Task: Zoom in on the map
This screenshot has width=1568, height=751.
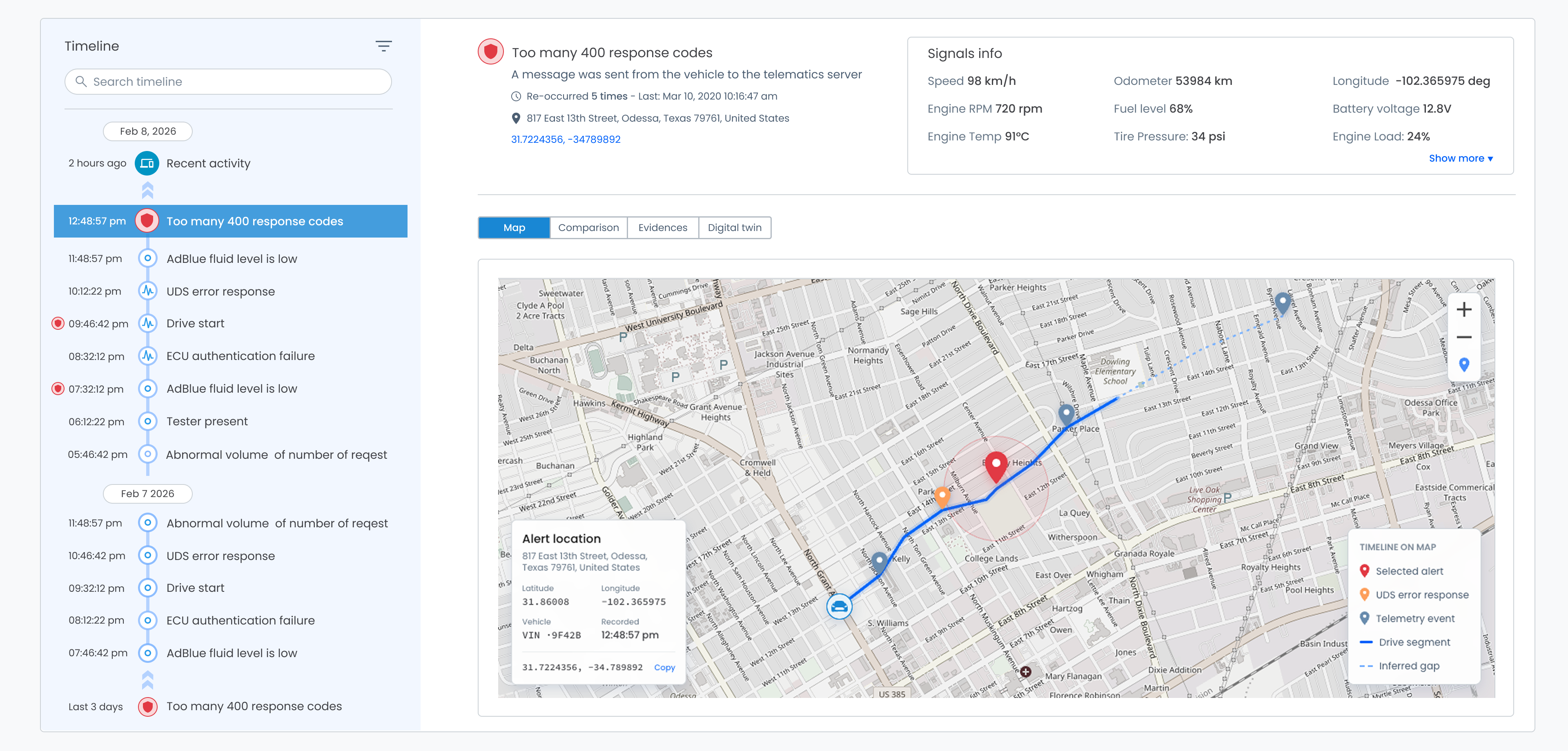Action: [1464, 310]
